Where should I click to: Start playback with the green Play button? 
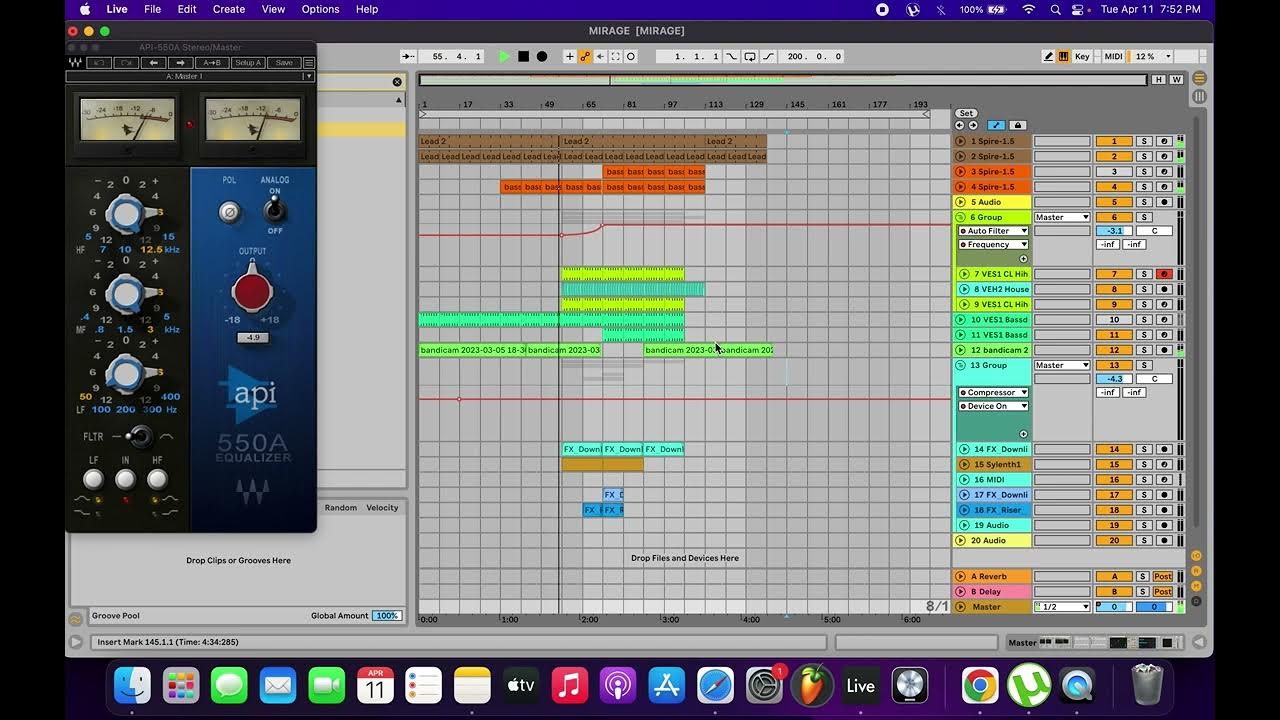pos(504,57)
